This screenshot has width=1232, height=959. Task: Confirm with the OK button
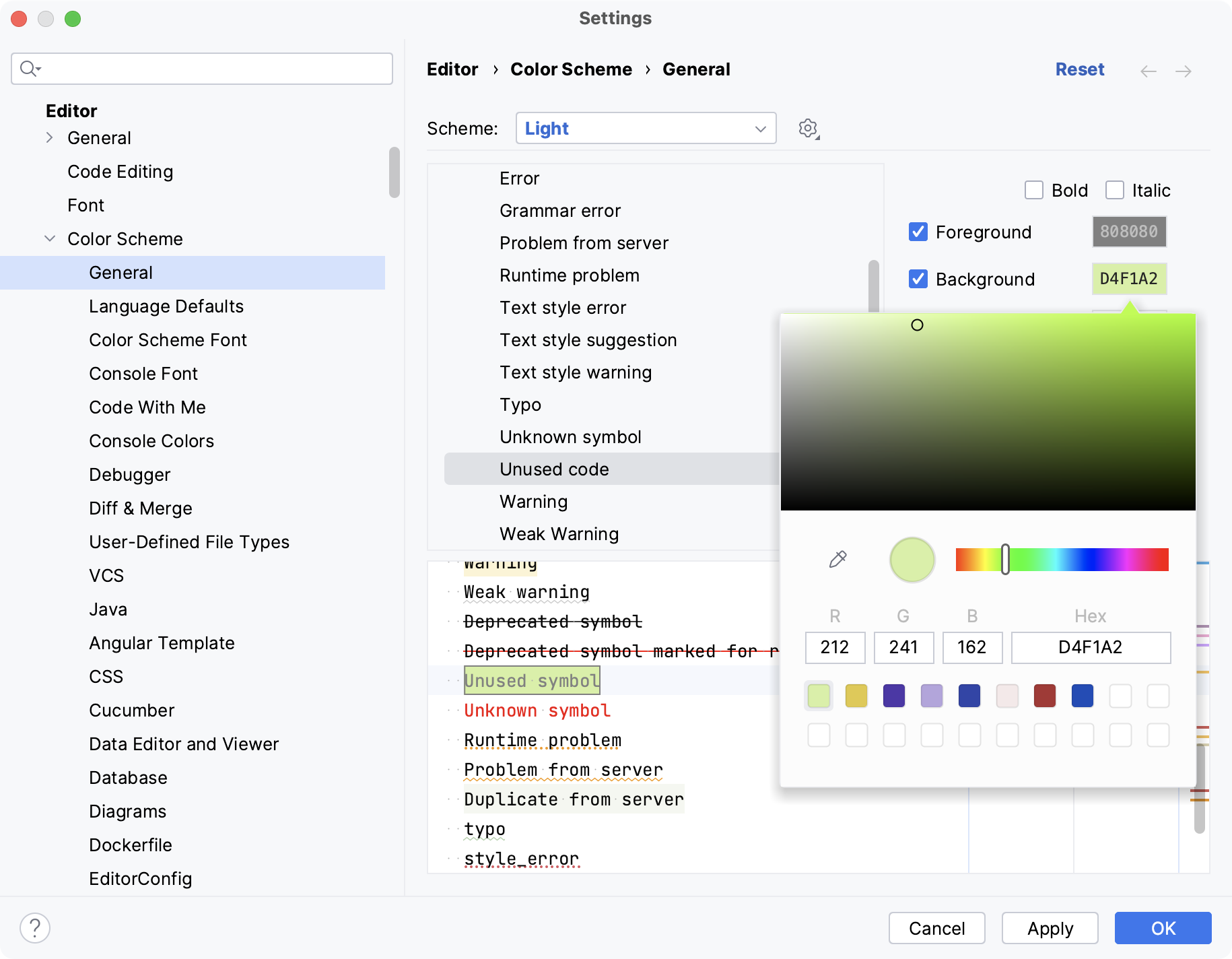coord(1163,928)
